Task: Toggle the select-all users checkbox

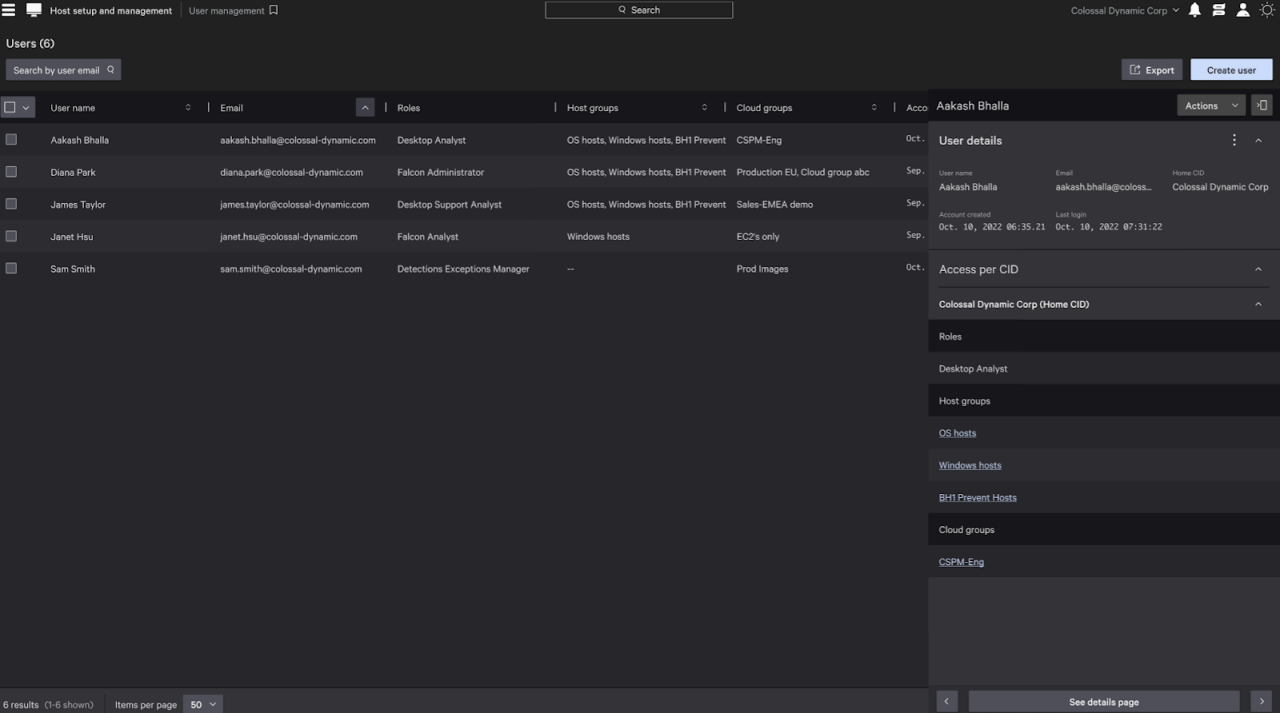Action: pos(10,107)
